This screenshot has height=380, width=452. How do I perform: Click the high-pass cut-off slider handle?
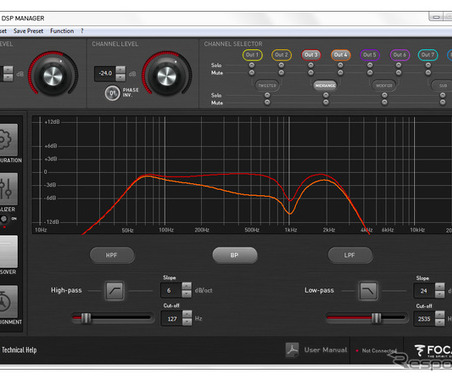coord(86,318)
